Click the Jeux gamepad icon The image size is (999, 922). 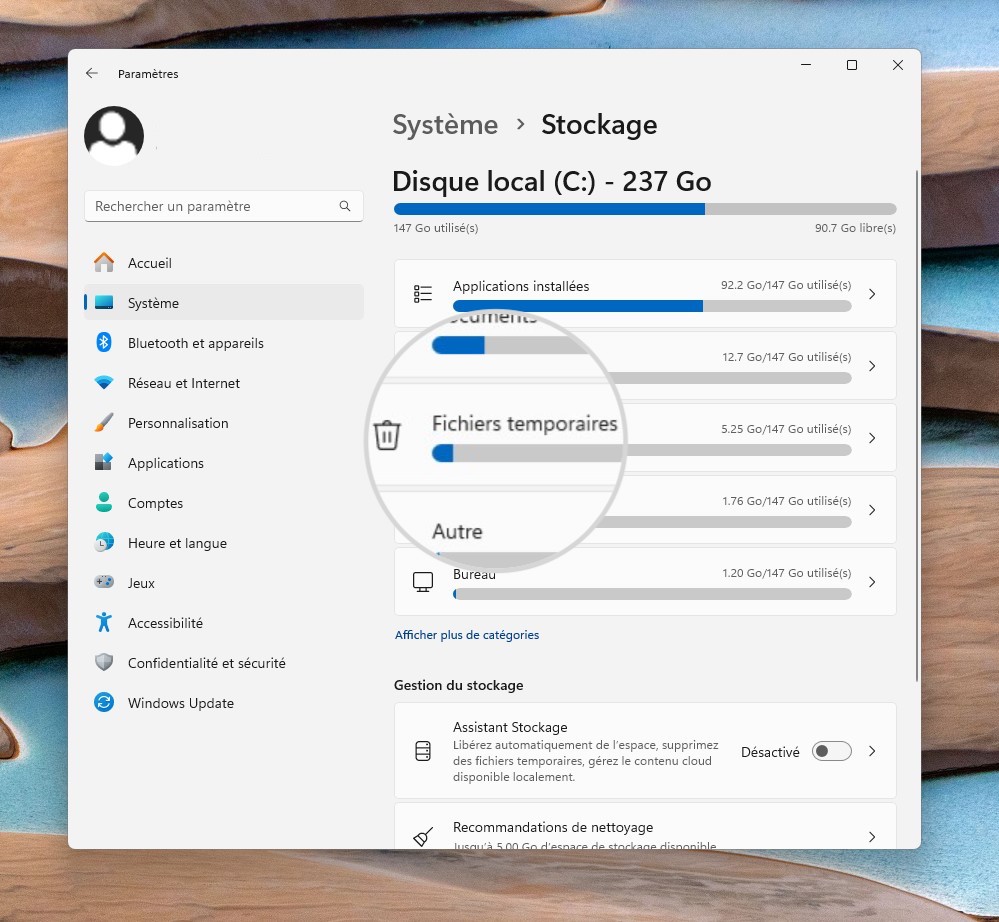point(104,582)
